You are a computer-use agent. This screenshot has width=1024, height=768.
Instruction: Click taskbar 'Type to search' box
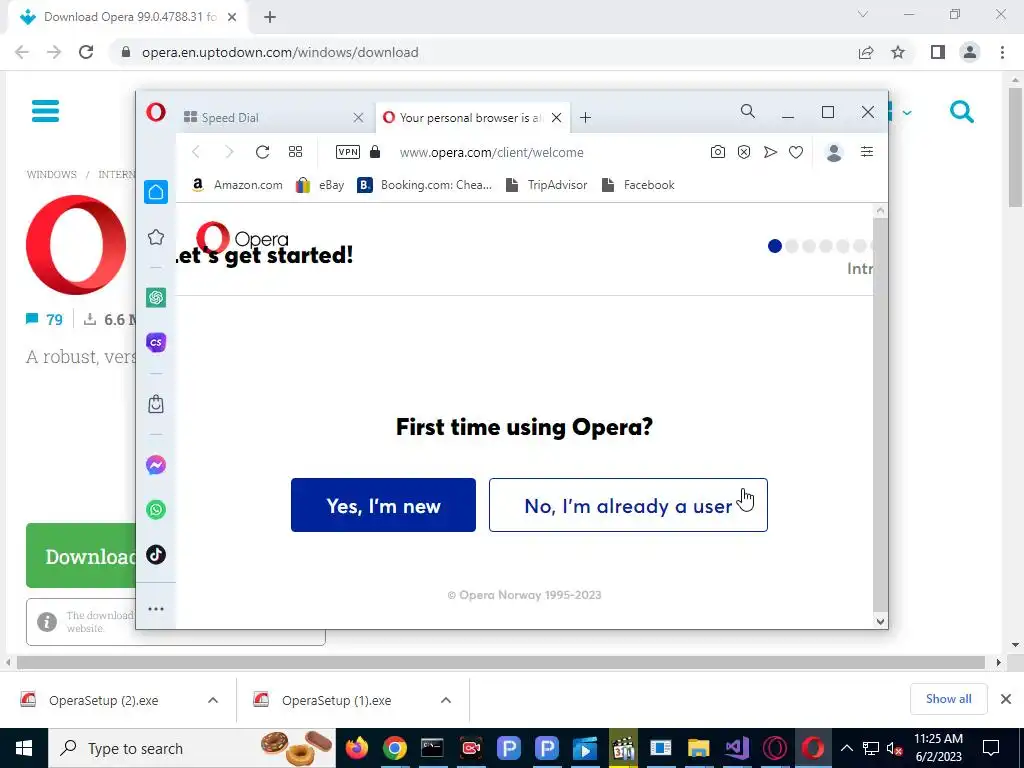pos(192,748)
